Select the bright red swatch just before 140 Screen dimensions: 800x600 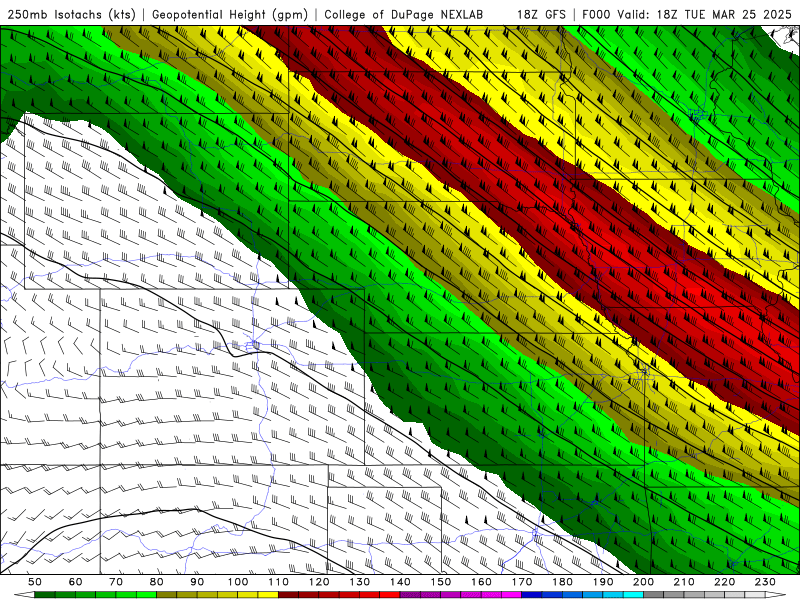390,595
